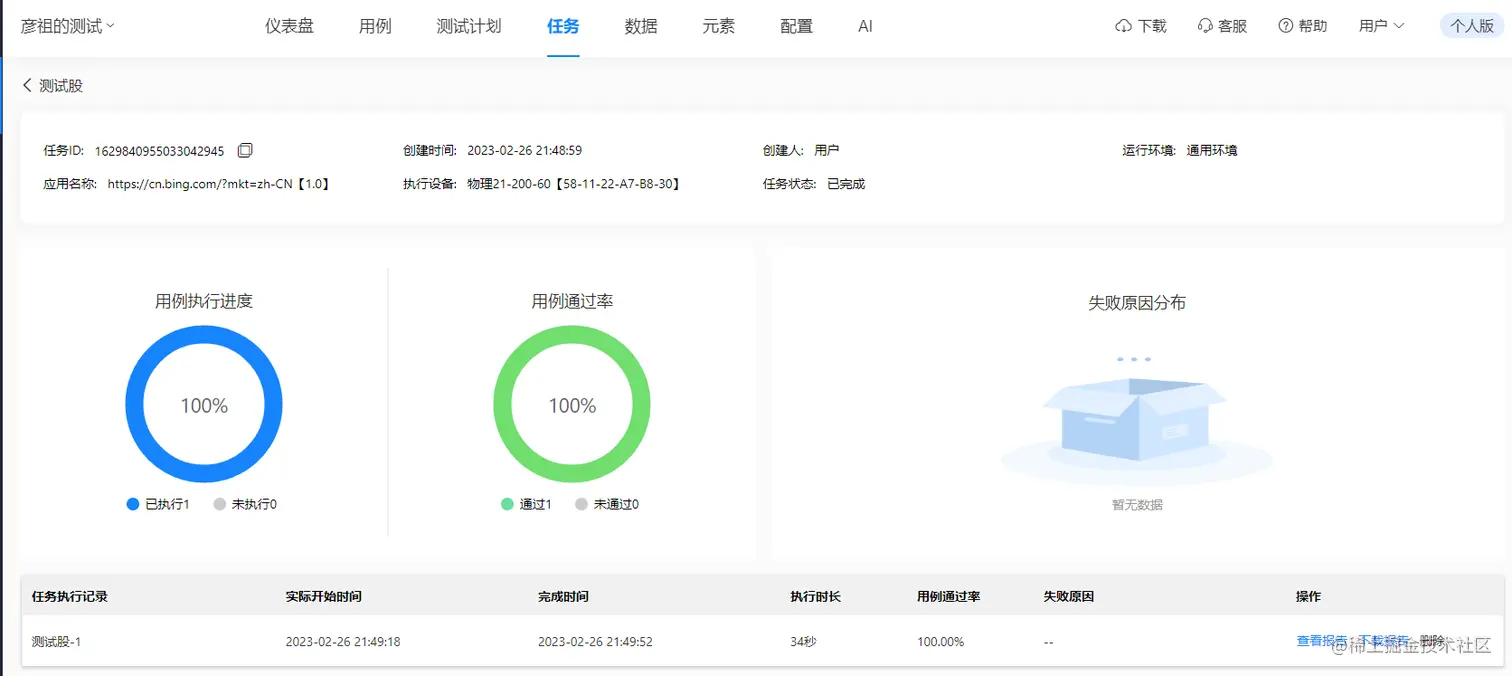Image resolution: width=1512 pixels, height=676 pixels.
Task: Switch to the 仪表盘 tab
Action: (x=289, y=26)
